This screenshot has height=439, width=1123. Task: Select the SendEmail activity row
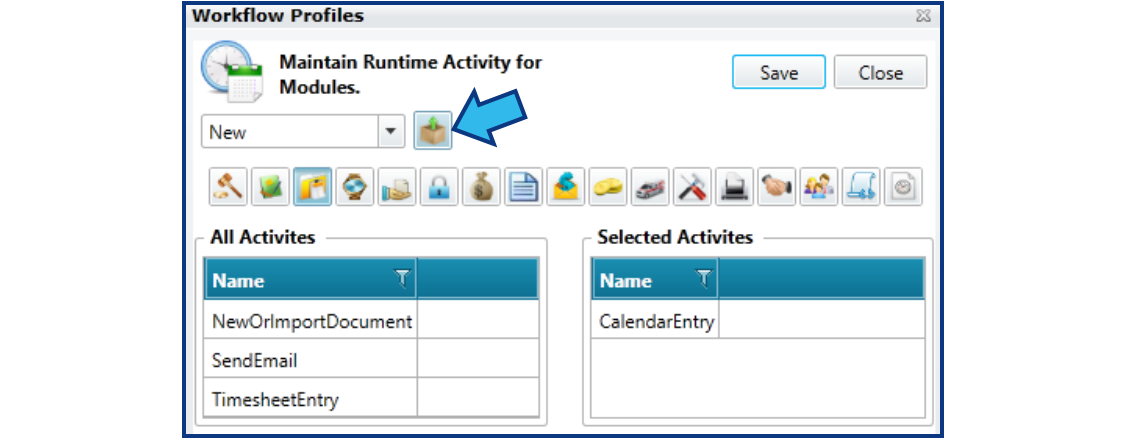(x=371, y=361)
